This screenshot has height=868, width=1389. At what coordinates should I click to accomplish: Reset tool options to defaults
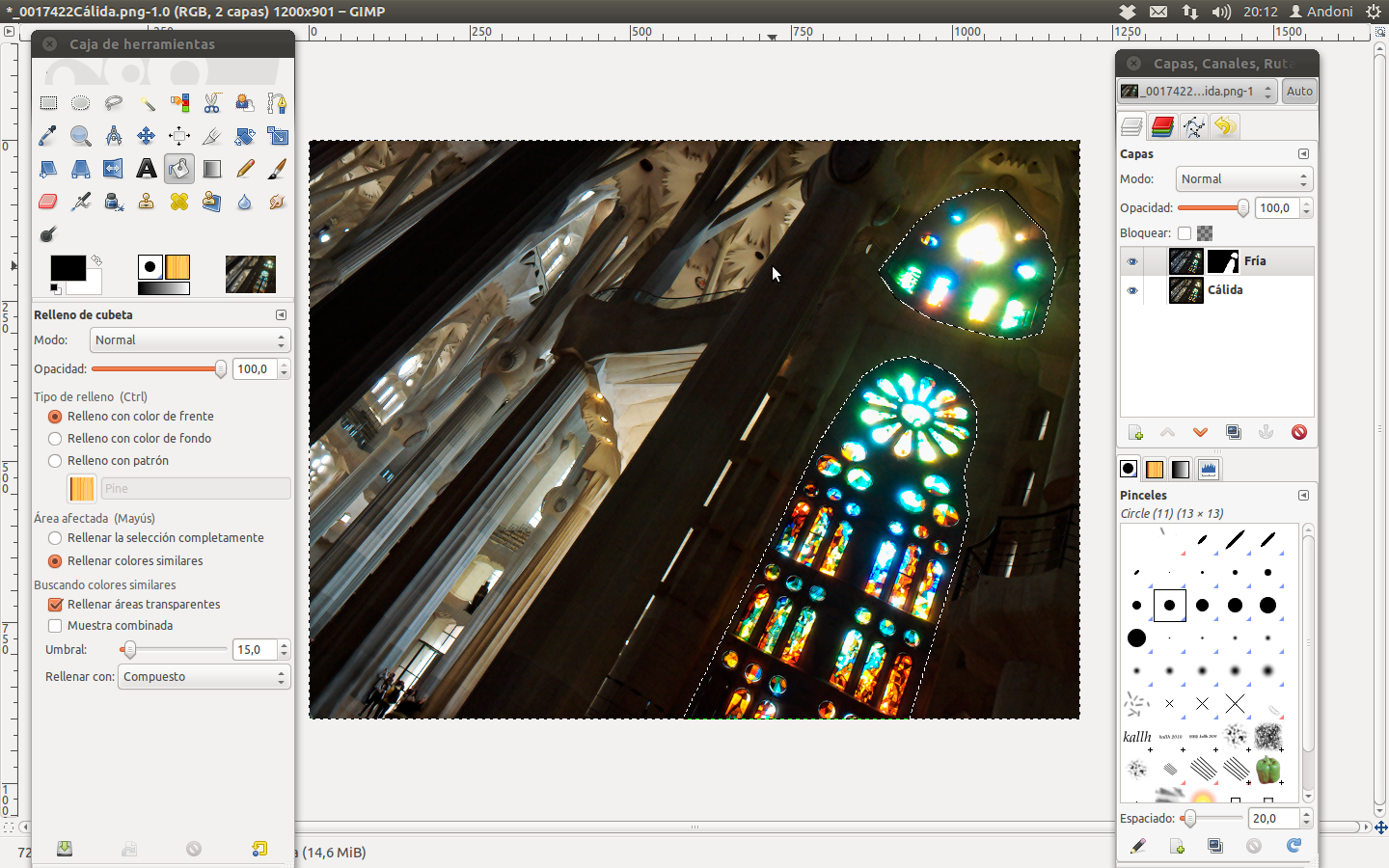259,849
